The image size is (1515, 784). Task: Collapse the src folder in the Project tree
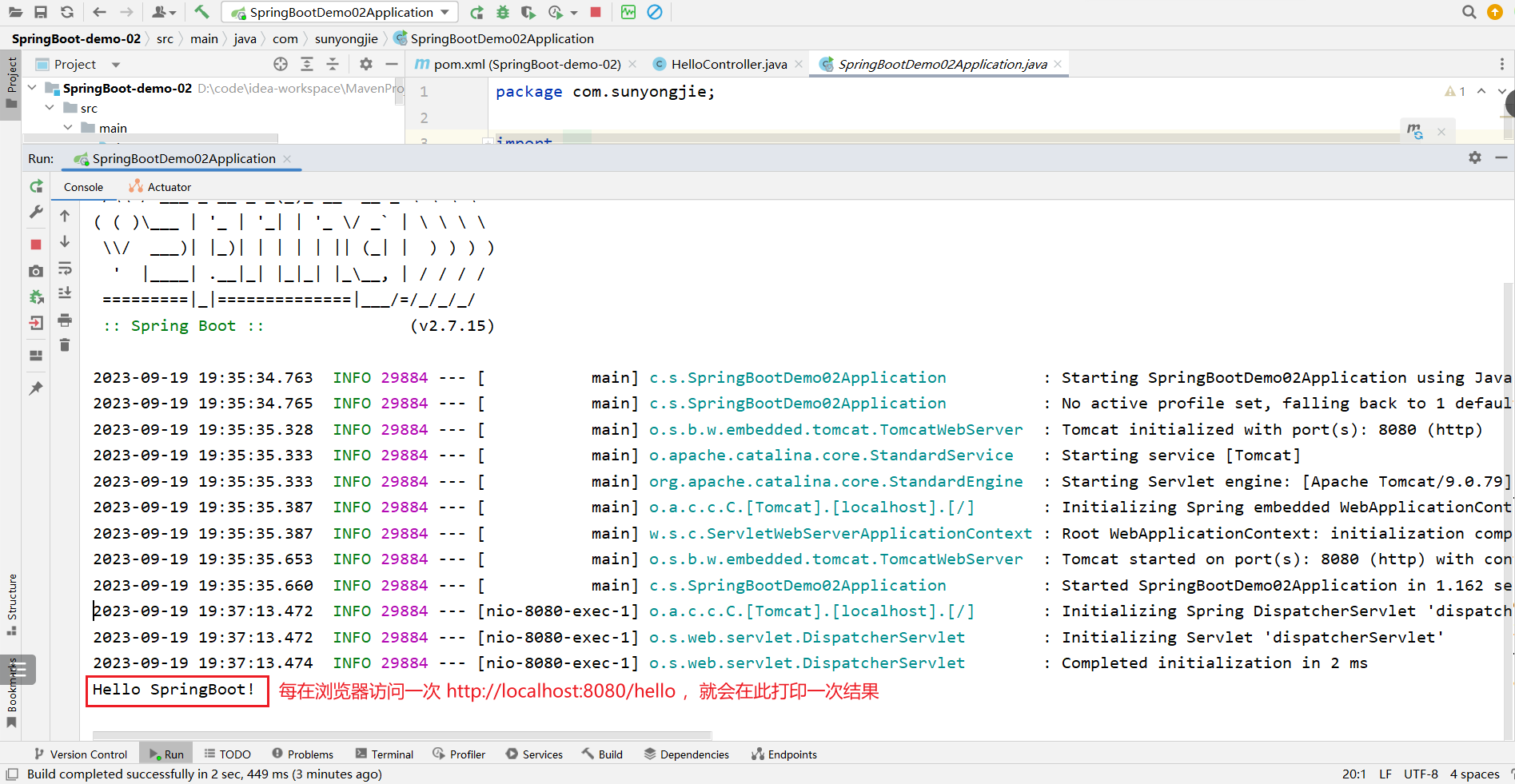point(50,108)
